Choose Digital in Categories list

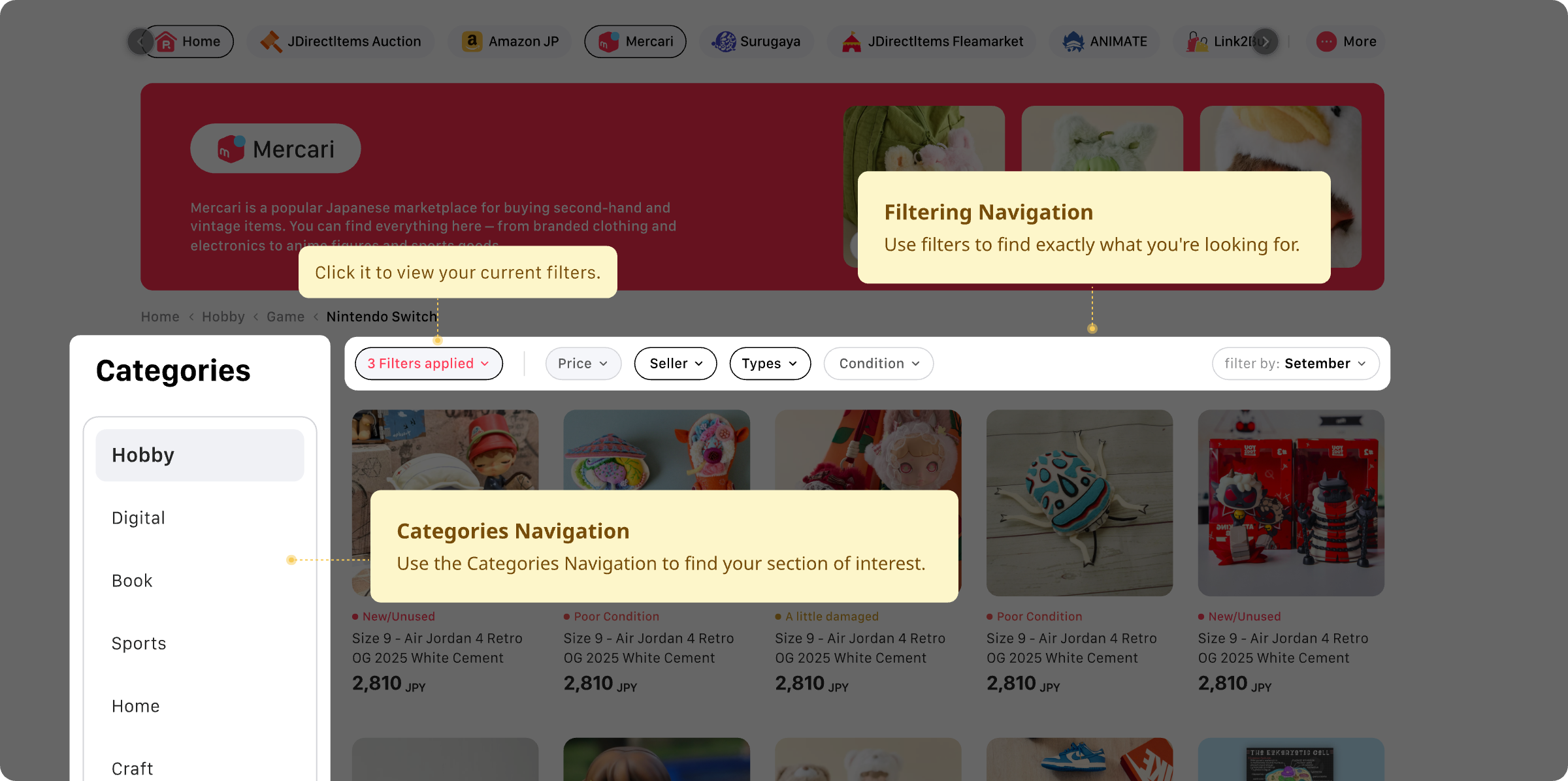click(x=139, y=518)
